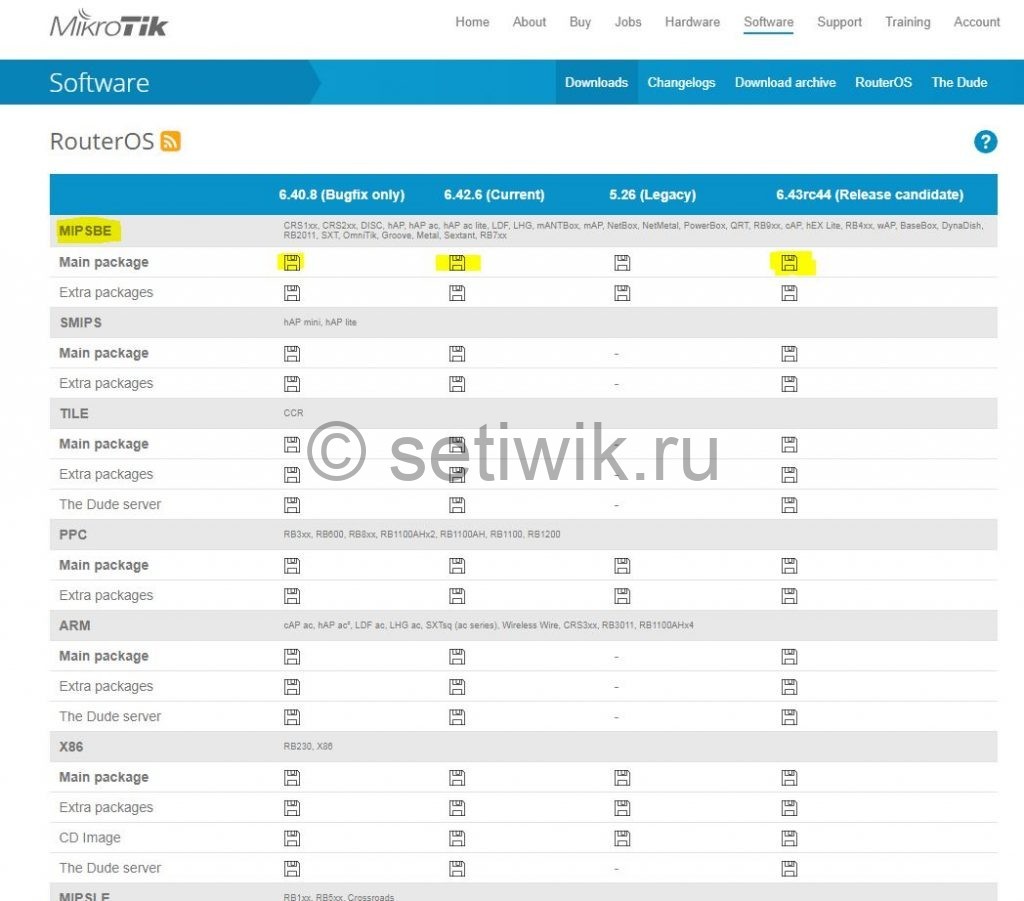The width and height of the screenshot is (1024, 901).
Task: Download X86 Main package 6.43rc44 Release candidate
Action: tap(790, 778)
